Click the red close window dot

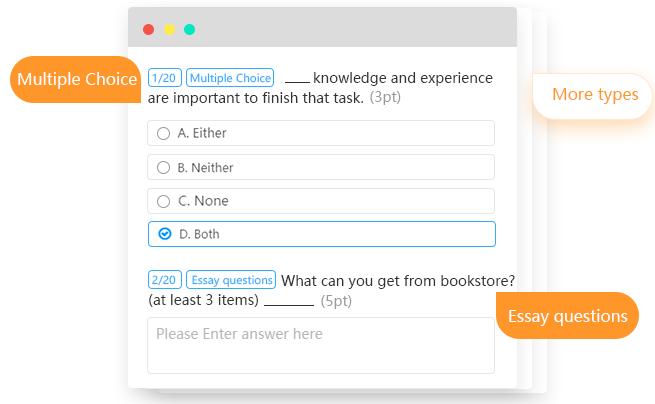[x=149, y=30]
